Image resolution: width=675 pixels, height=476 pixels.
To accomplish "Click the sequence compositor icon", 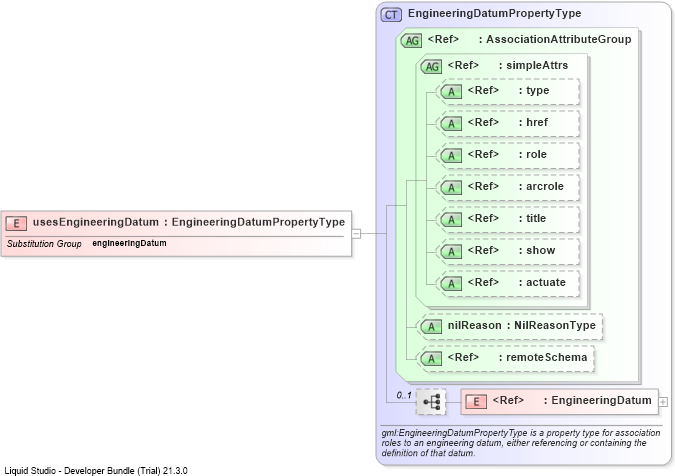I will click(431, 402).
